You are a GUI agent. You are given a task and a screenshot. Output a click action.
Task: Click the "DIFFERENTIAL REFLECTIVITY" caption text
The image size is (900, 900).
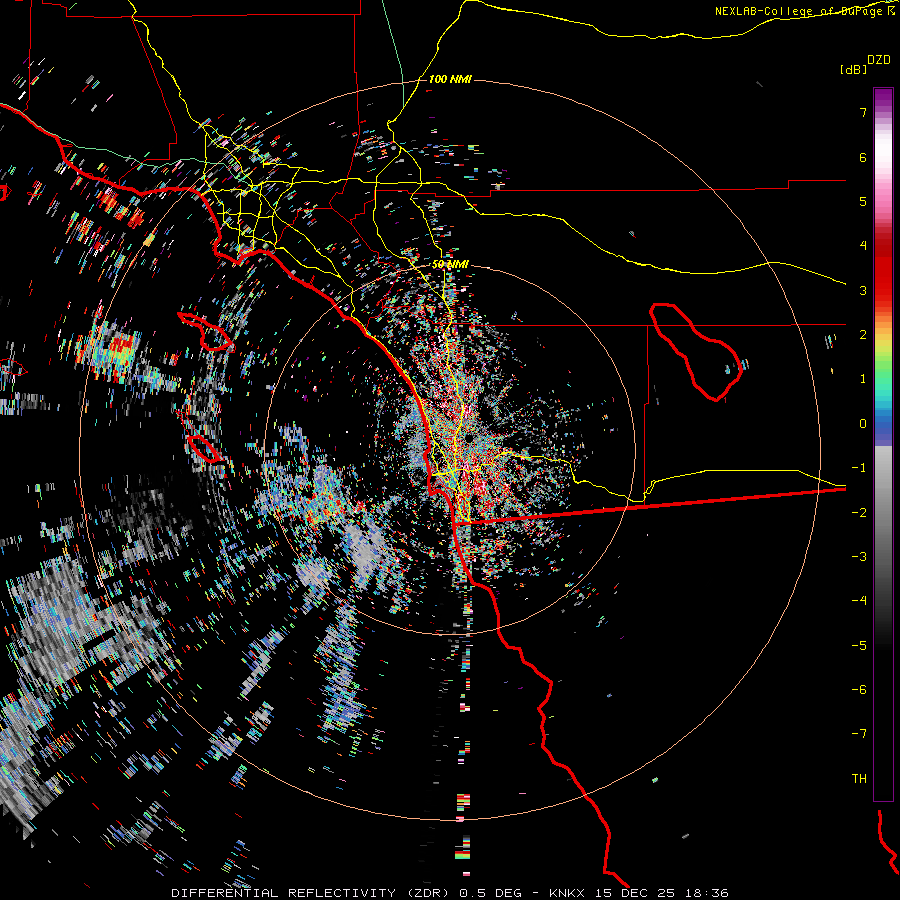[284, 893]
